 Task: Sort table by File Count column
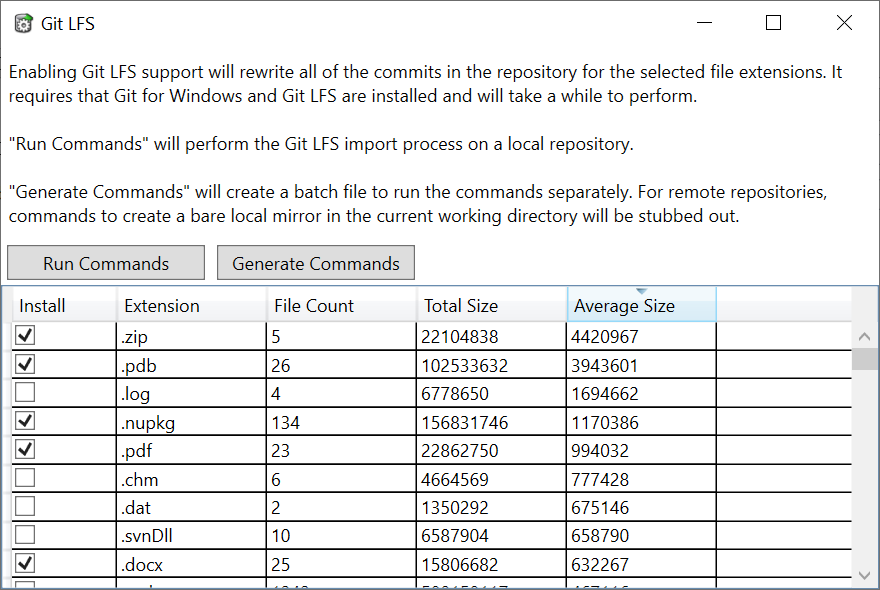342,305
